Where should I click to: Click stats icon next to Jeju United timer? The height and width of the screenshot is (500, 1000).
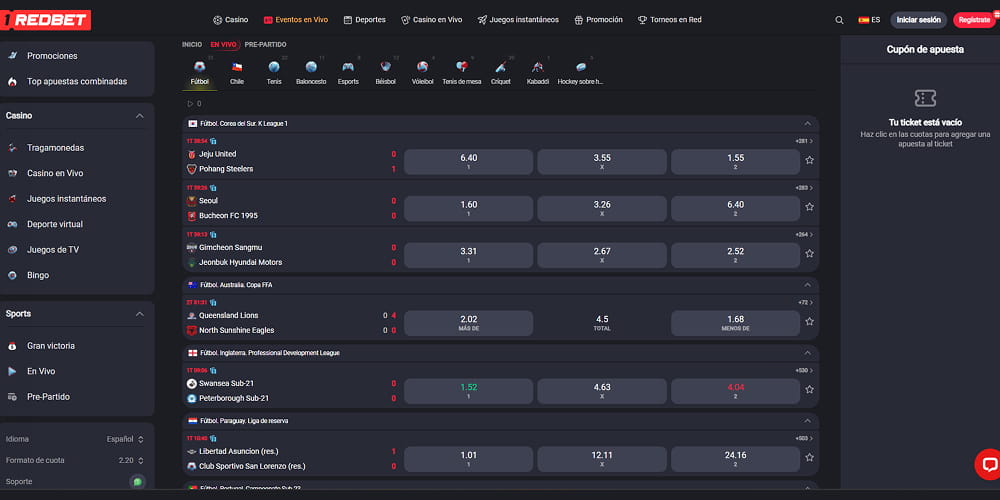tap(213, 141)
